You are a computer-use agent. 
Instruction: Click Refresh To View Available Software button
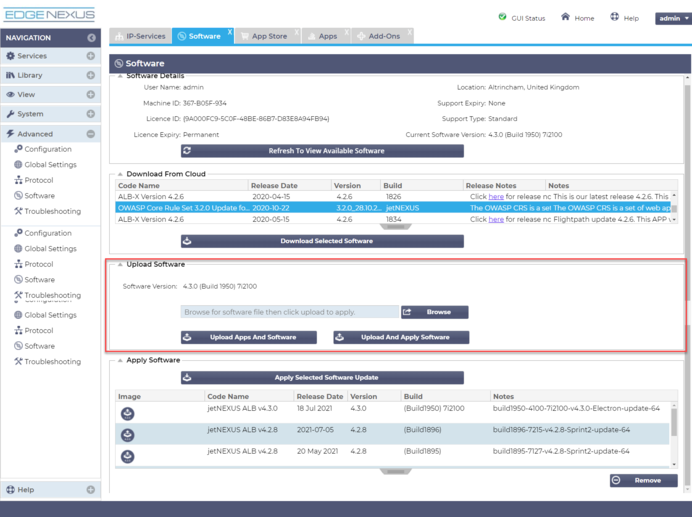point(322,151)
